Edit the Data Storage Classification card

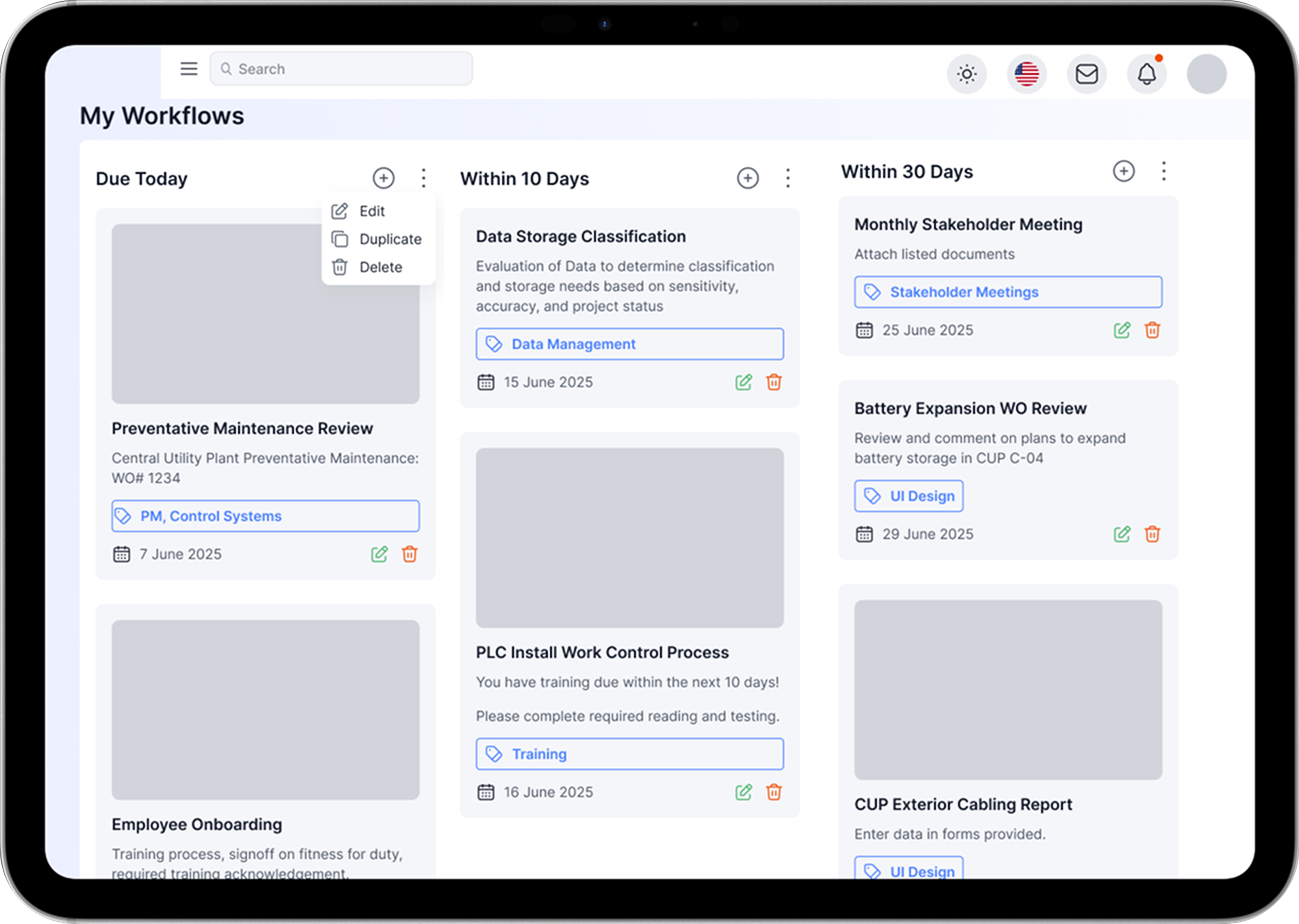(743, 382)
